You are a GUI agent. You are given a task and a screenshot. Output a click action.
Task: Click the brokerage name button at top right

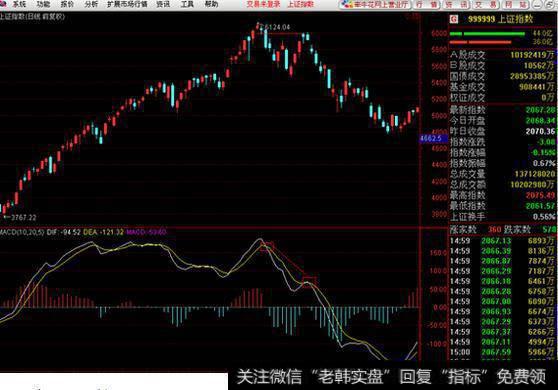[375, 4]
